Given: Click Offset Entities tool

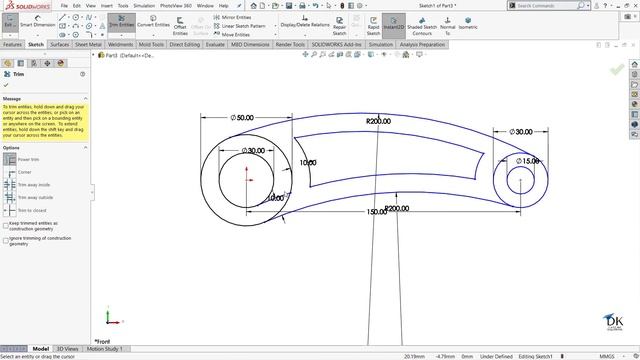Looking at the screenshot, I should click(x=180, y=26).
